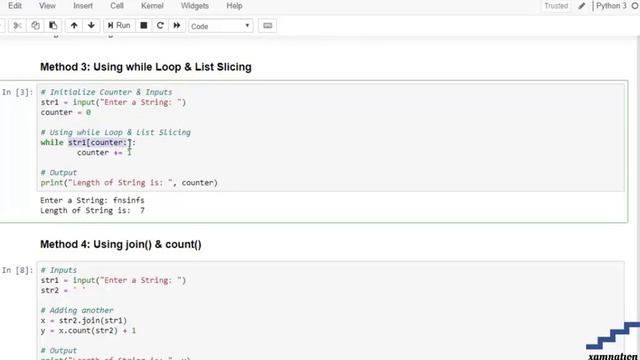The width and height of the screenshot is (640, 360).
Task: Run the selected cell
Action: click(119, 26)
